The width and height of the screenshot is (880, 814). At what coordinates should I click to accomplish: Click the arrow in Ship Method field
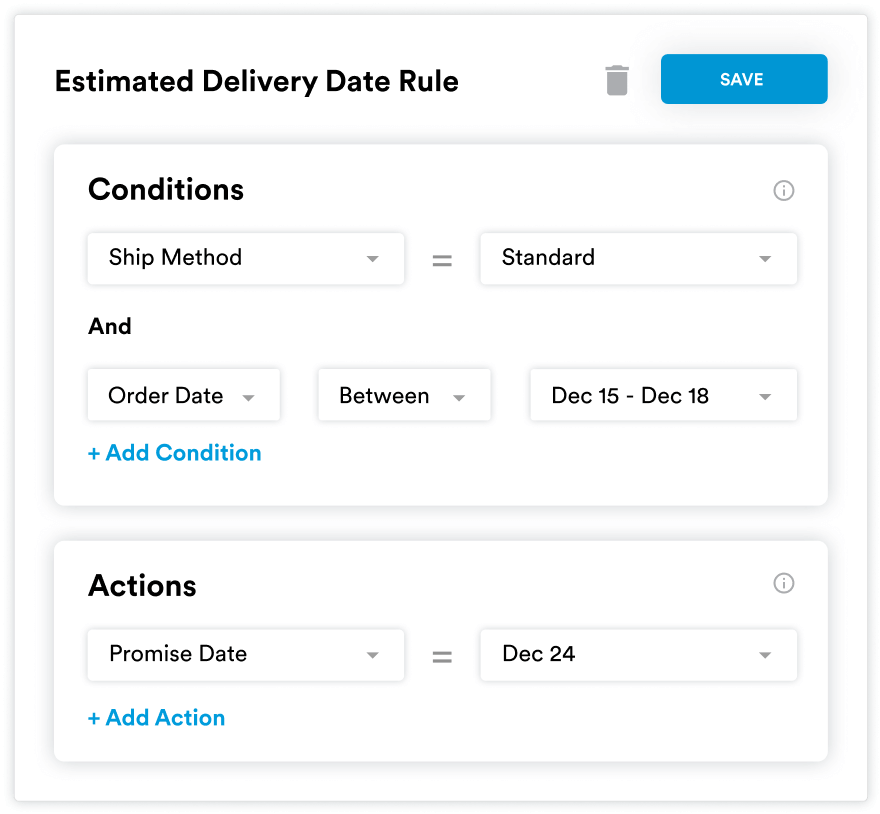372,259
